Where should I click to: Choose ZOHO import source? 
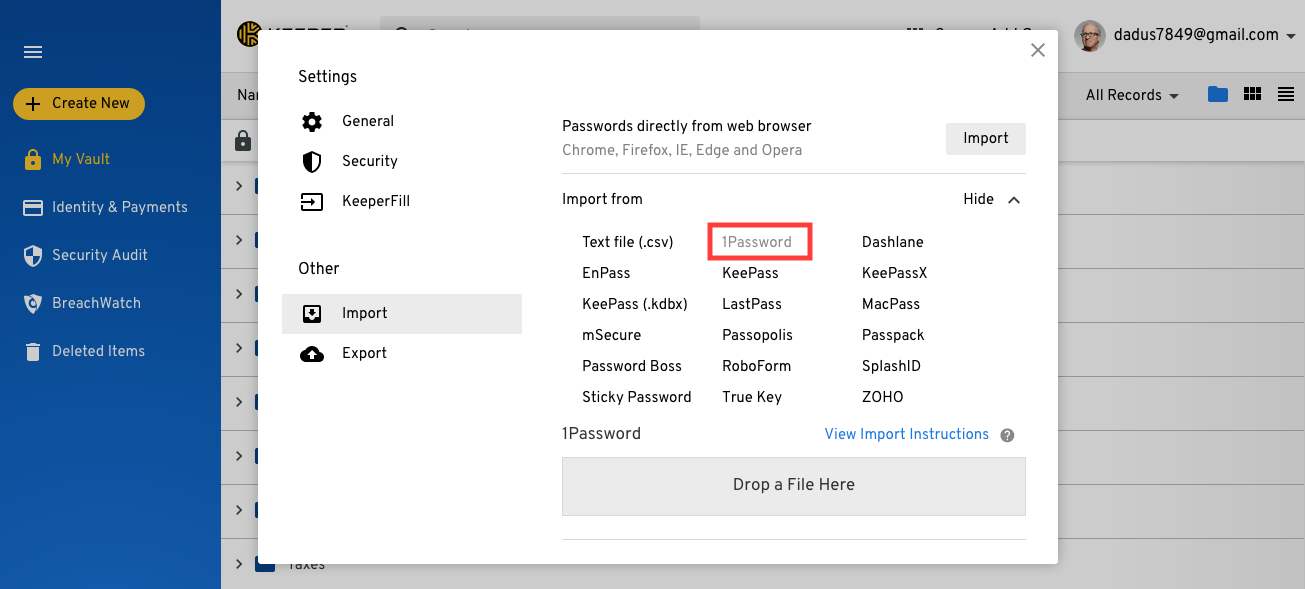pyautogui.click(x=883, y=397)
